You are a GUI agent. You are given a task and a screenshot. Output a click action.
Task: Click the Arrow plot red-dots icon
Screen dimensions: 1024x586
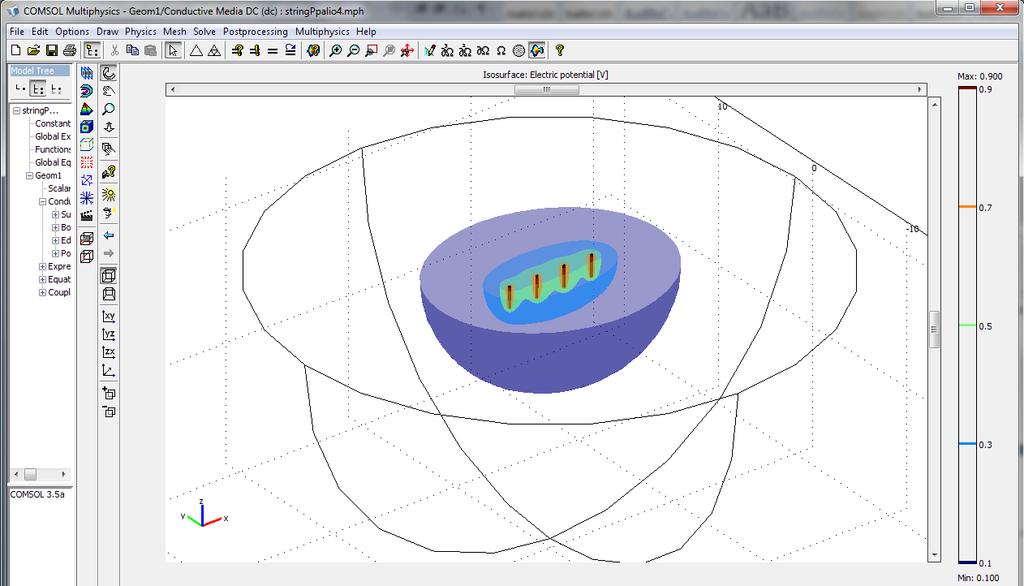(x=87, y=162)
